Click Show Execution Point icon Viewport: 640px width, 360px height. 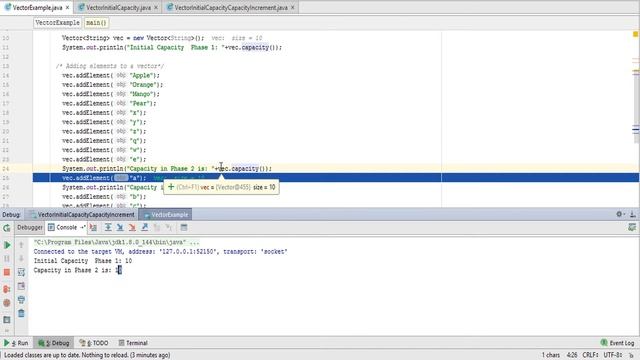93,227
